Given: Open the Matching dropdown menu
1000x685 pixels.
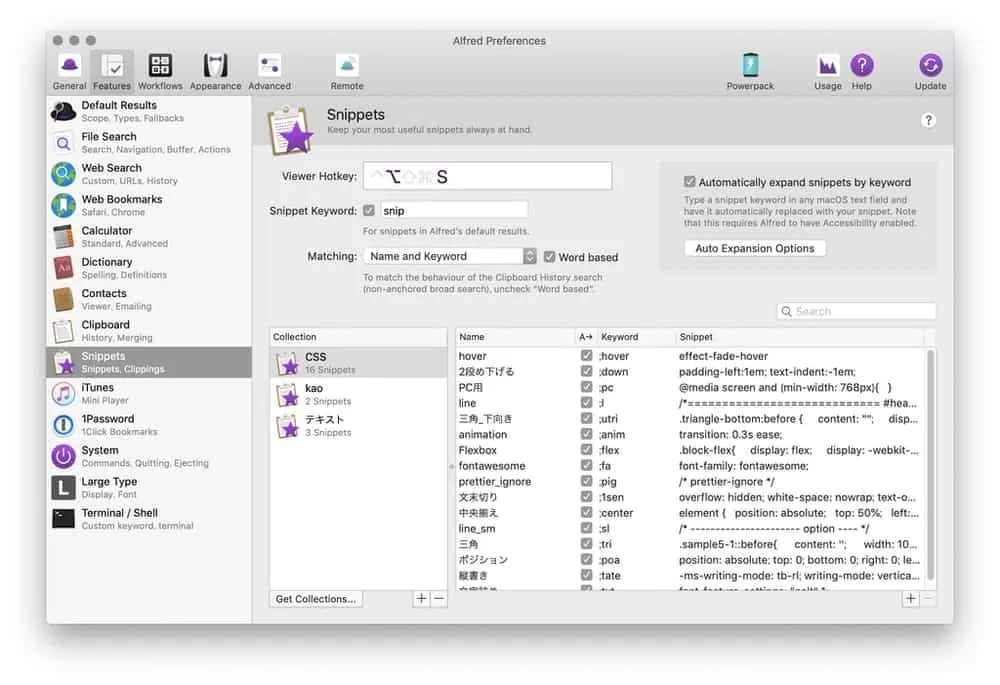Looking at the screenshot, I should 450,257.
